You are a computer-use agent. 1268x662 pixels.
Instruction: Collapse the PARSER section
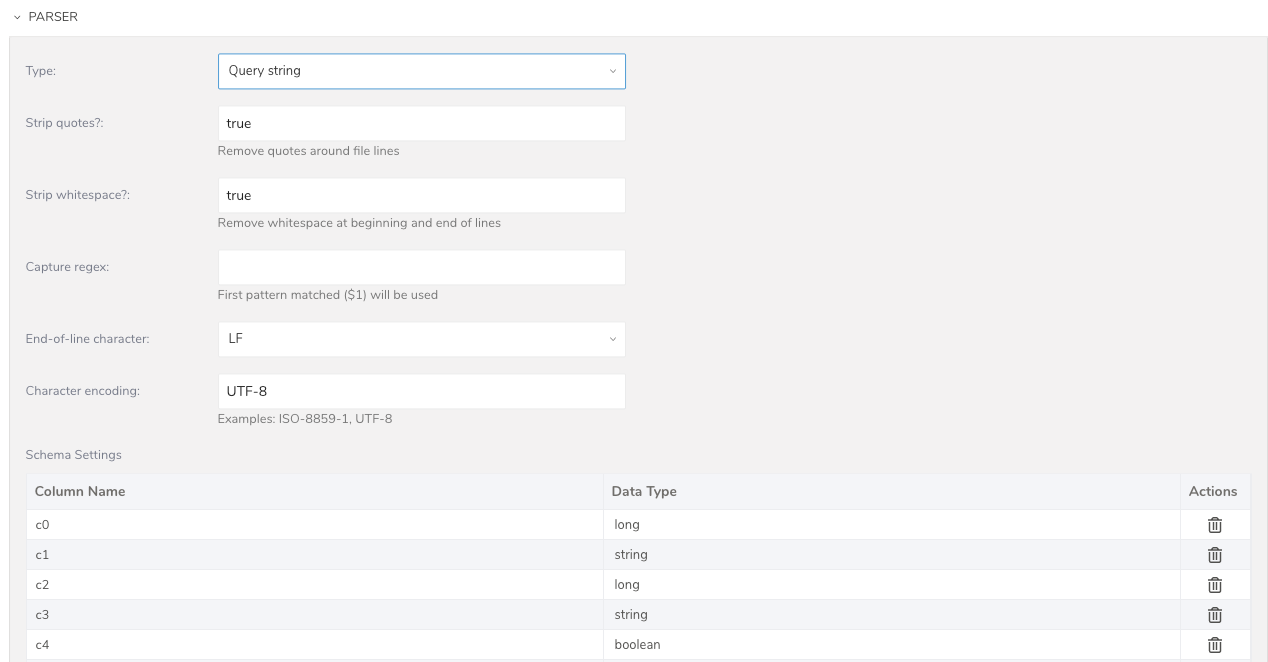[18, 17]
